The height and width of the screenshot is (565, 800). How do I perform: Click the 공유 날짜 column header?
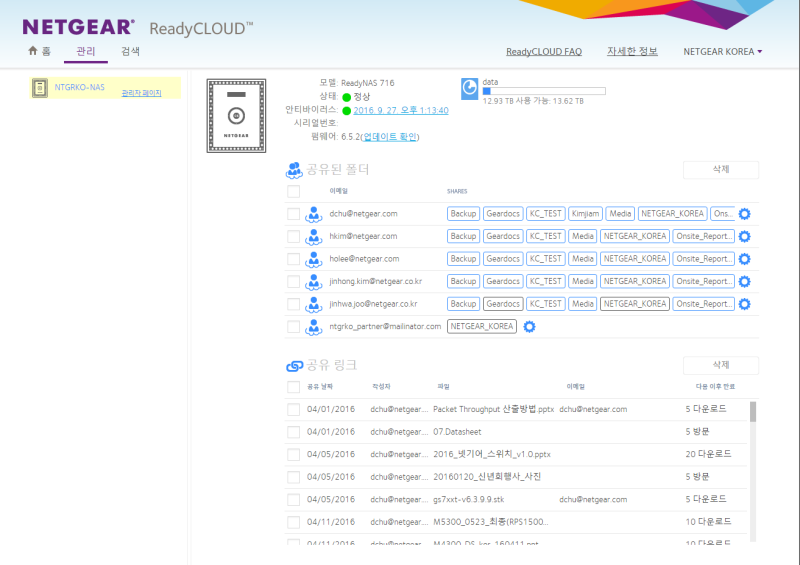[x=320, y=387]
